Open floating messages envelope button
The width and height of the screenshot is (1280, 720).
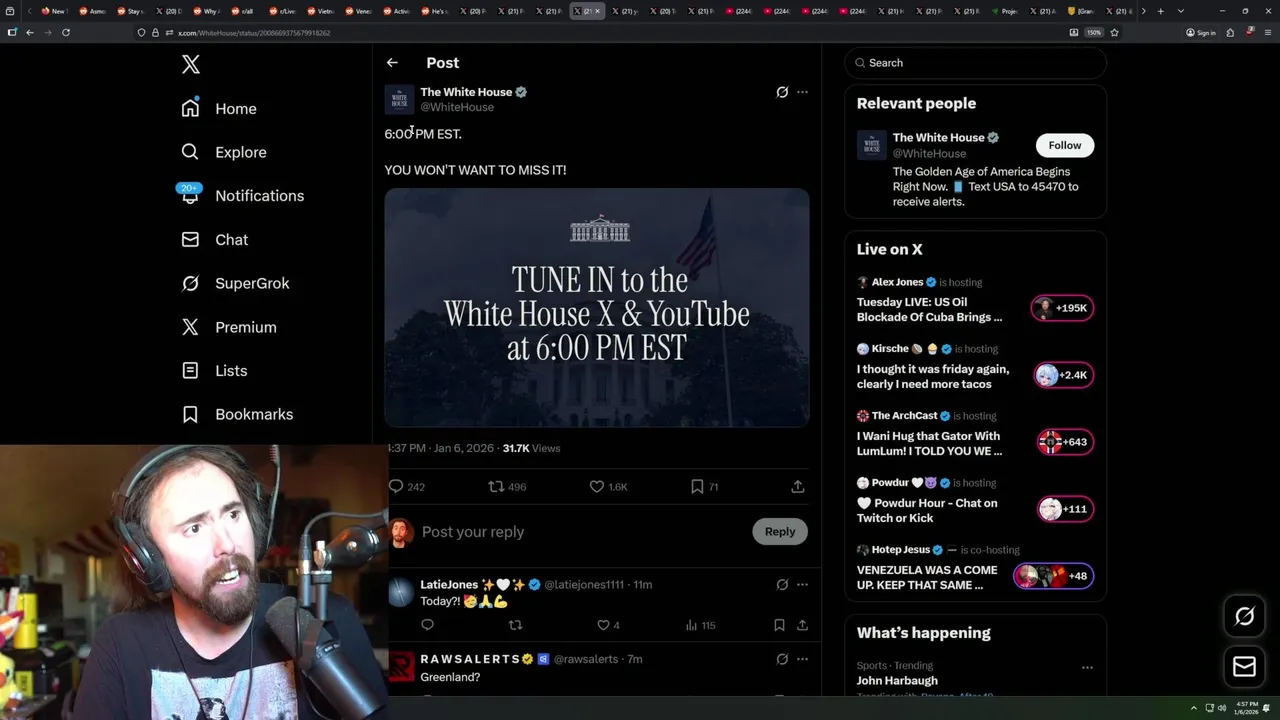[1244, 666]
